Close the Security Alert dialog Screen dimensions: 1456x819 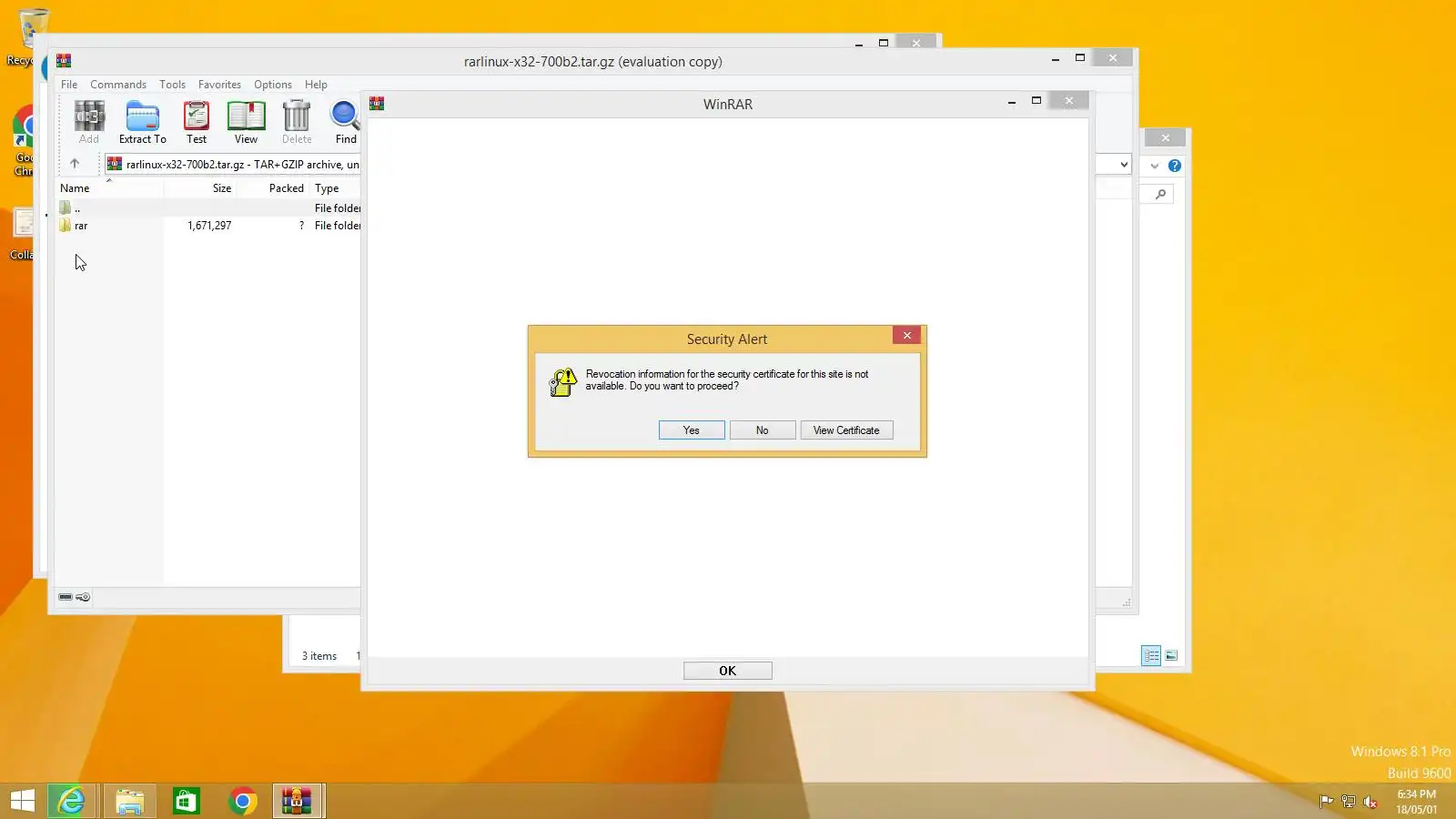tap(906, 336)
